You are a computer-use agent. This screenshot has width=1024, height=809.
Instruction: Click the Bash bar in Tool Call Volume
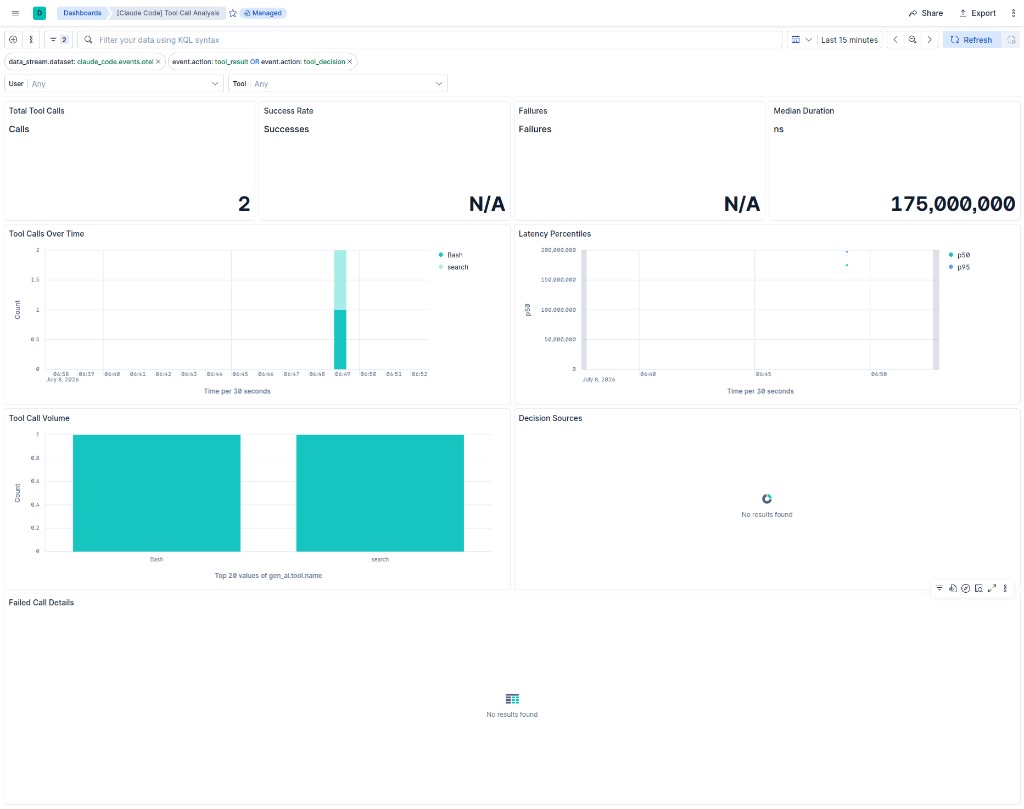[157, 493]
